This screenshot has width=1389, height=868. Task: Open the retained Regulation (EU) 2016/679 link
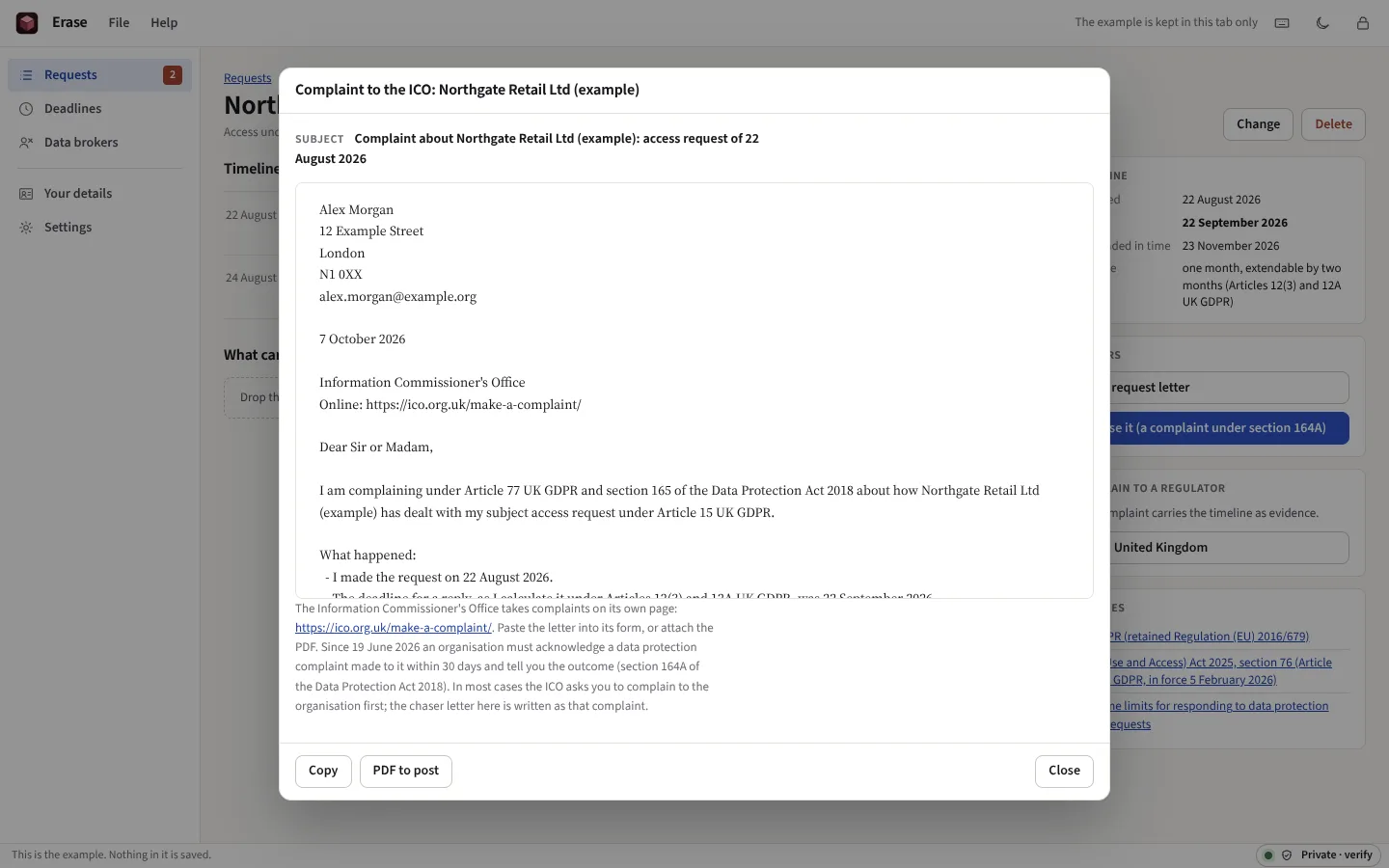(x=1210, y=637)
